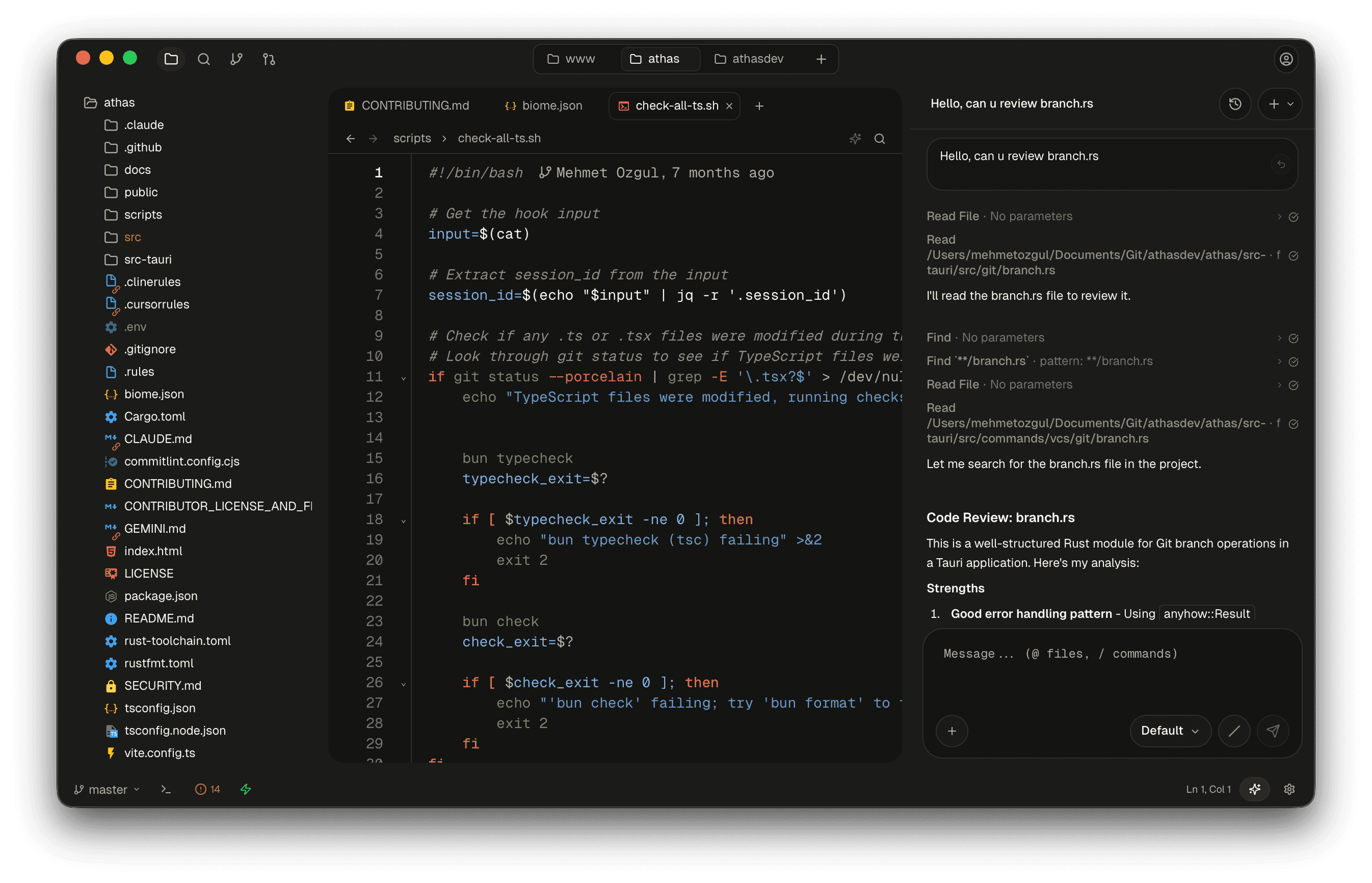The height and width of the screenshot is (883, 1372).
Task: Collapse the fold at line 26
Action: coord(404,684)
